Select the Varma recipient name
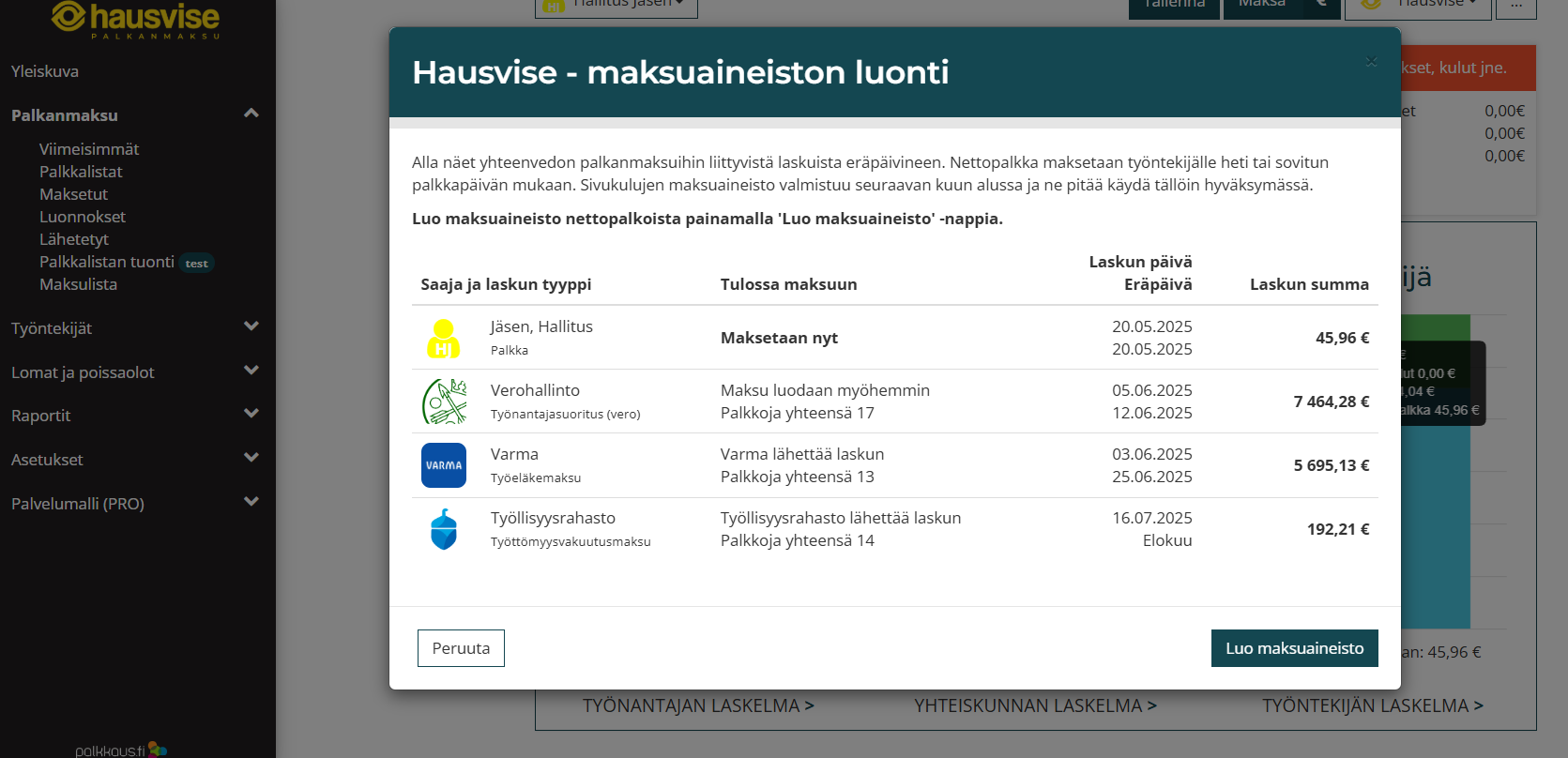This screenshot has width=1568, height=758. tap(514, 454)
